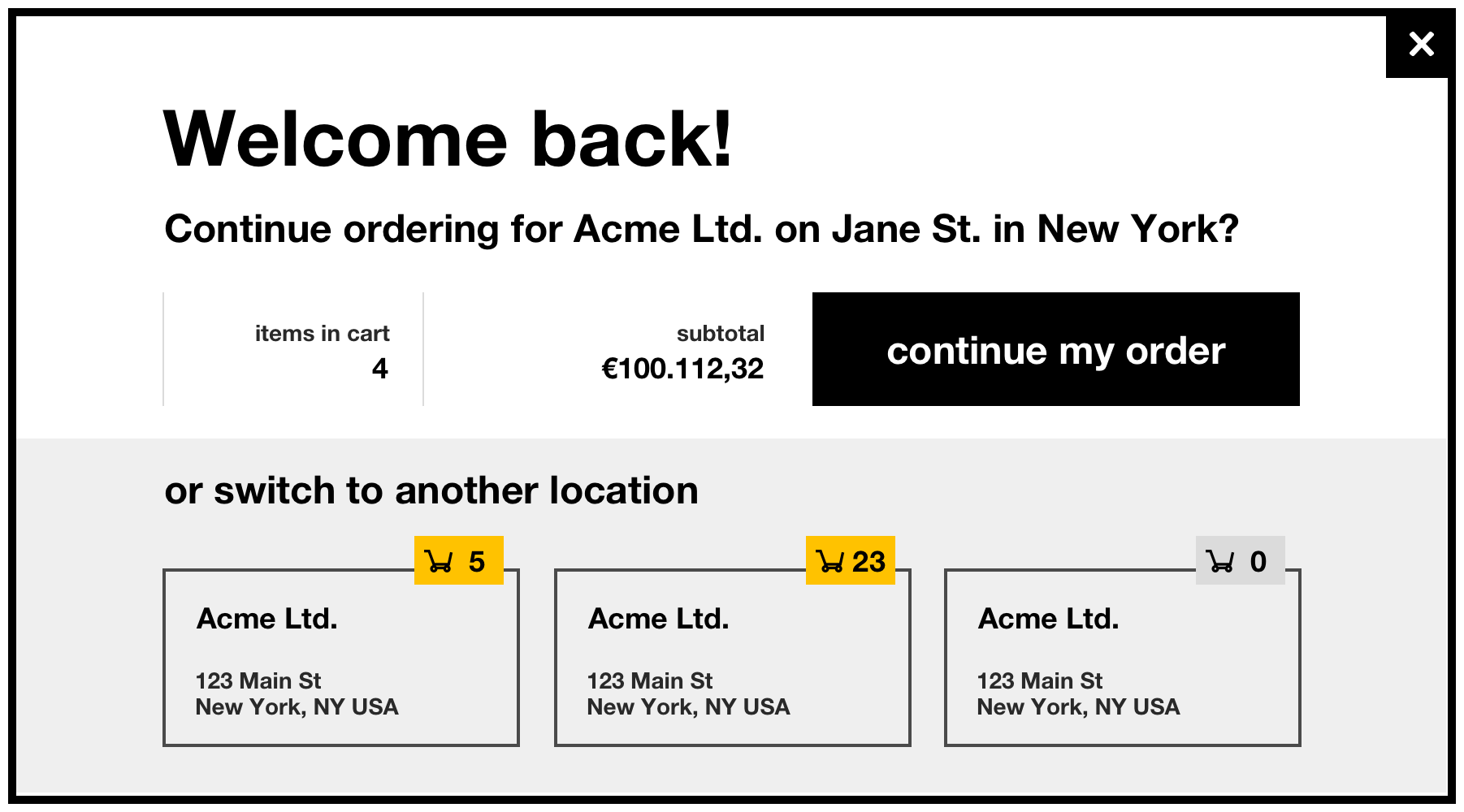1464x812 pixels.
Task: Click the first card's 123 Main St address
Action: pos(258,680)
